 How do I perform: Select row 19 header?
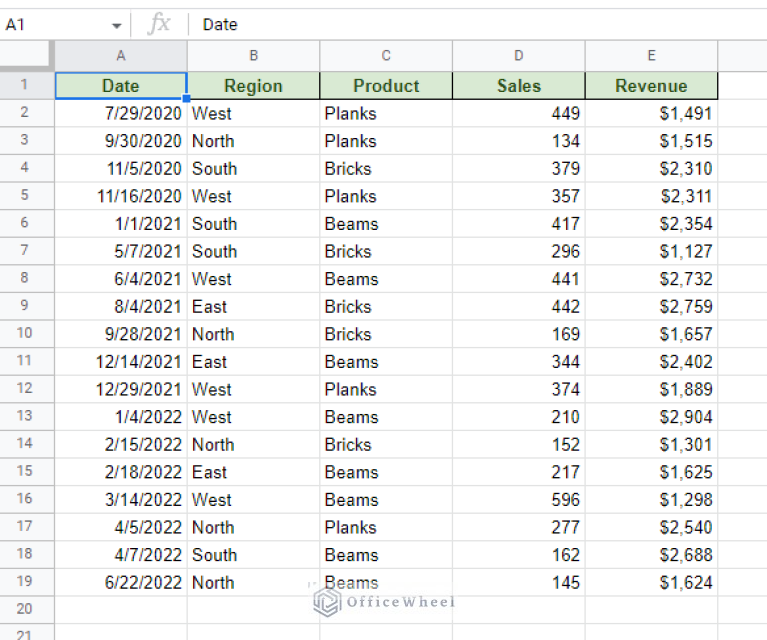[25, 582]
